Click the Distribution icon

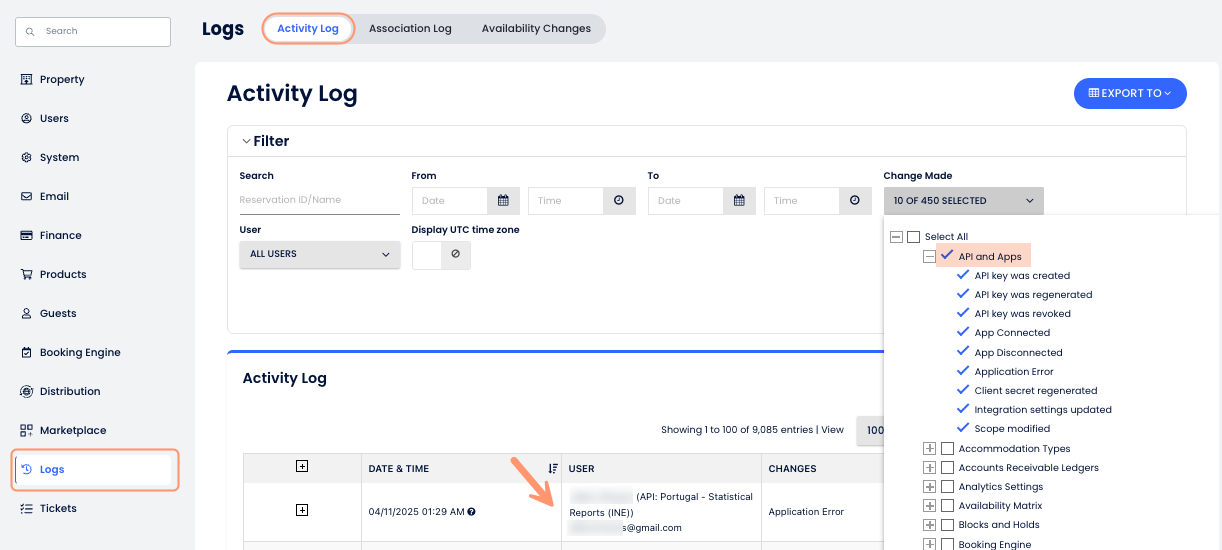pyautogui.click(x=27, y=391)
